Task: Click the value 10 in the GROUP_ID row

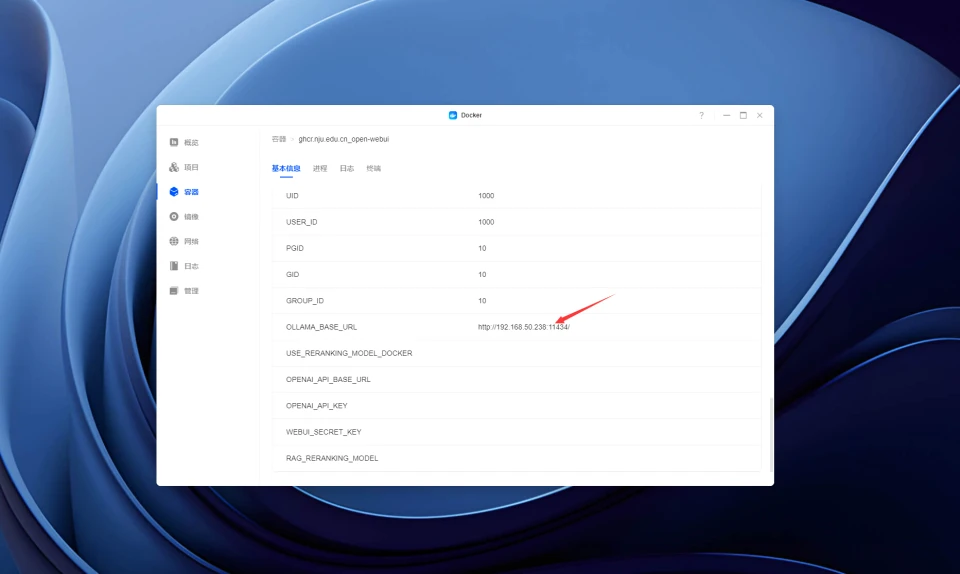Action: point(482,301)
